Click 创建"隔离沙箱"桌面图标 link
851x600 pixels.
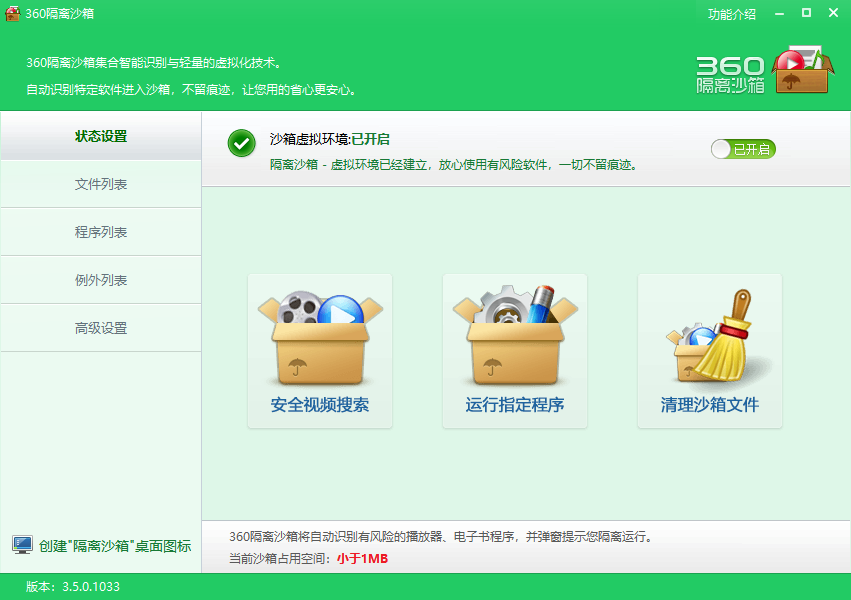pos(115,546)
